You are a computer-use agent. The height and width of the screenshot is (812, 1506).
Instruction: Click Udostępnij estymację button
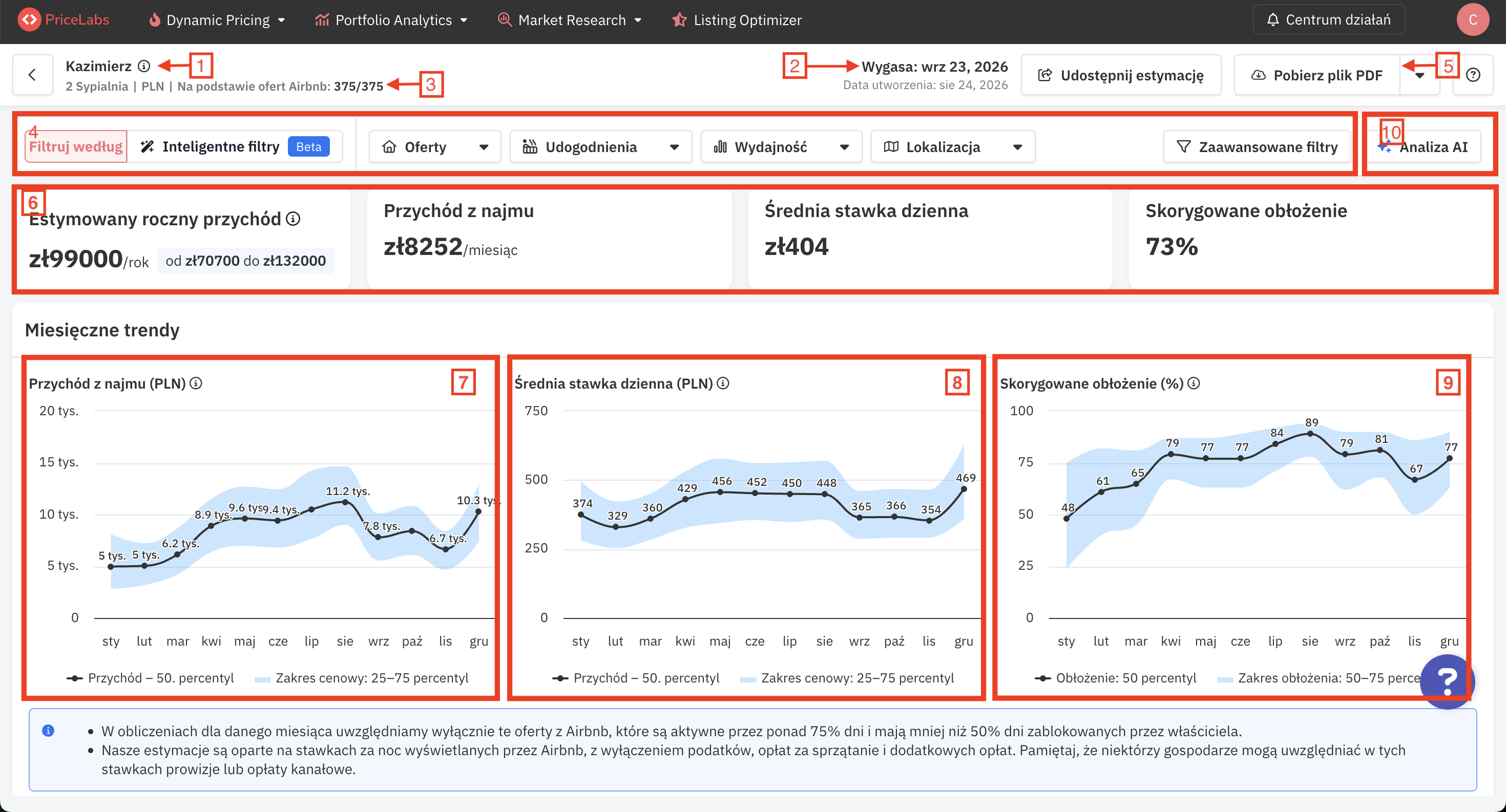pos(1121,75)
